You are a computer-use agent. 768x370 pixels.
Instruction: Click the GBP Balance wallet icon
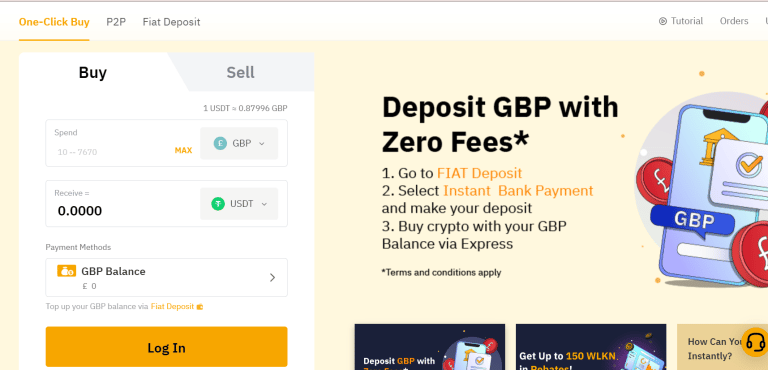pyautogui.click(x=66, y=271)
